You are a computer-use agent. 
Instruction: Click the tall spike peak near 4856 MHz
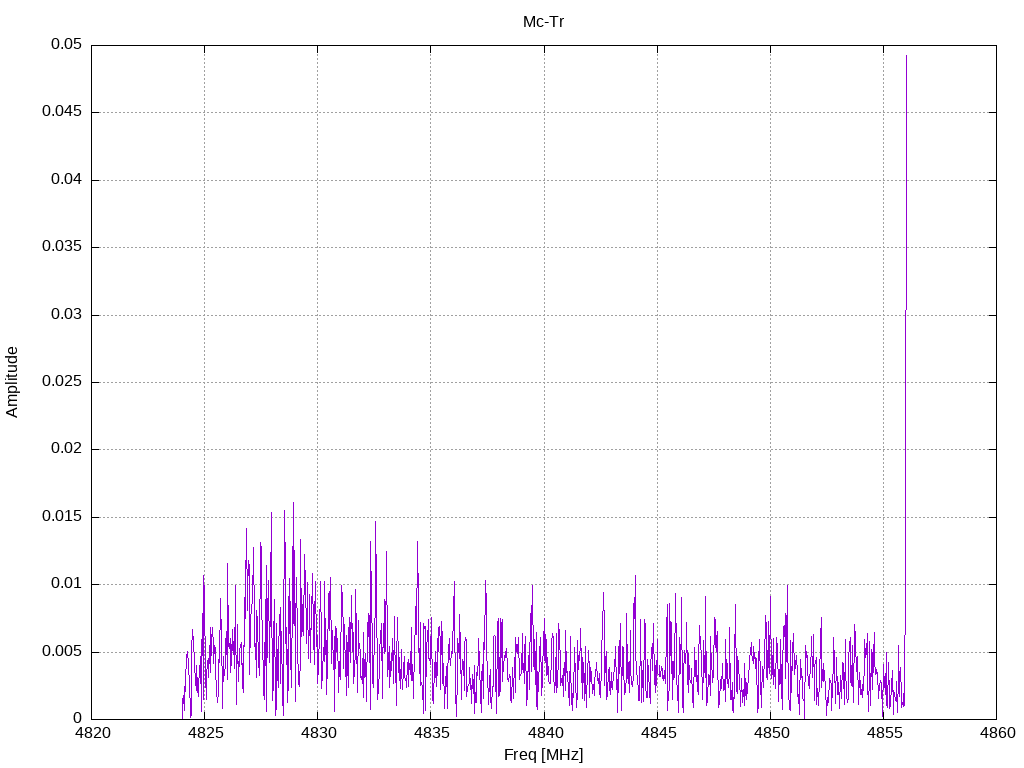coord(906,56)
